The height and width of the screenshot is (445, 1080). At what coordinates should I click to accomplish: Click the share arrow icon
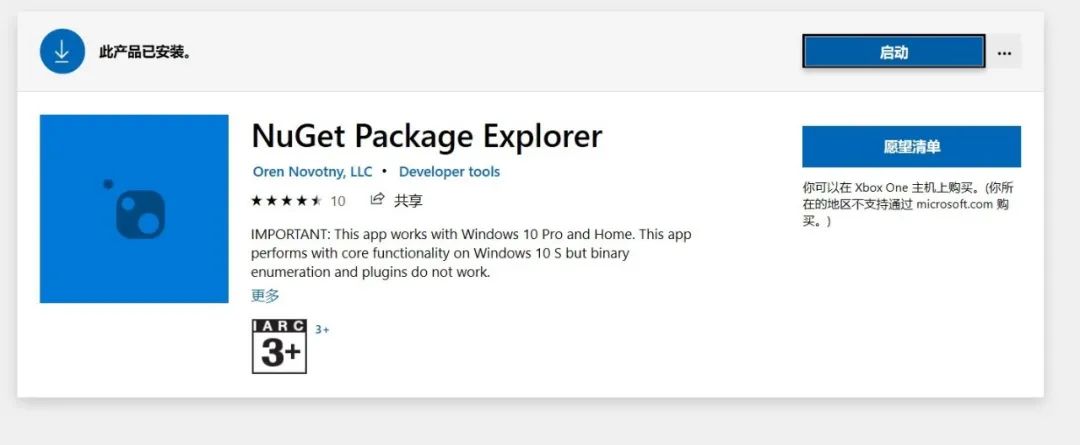click(377, 200)
